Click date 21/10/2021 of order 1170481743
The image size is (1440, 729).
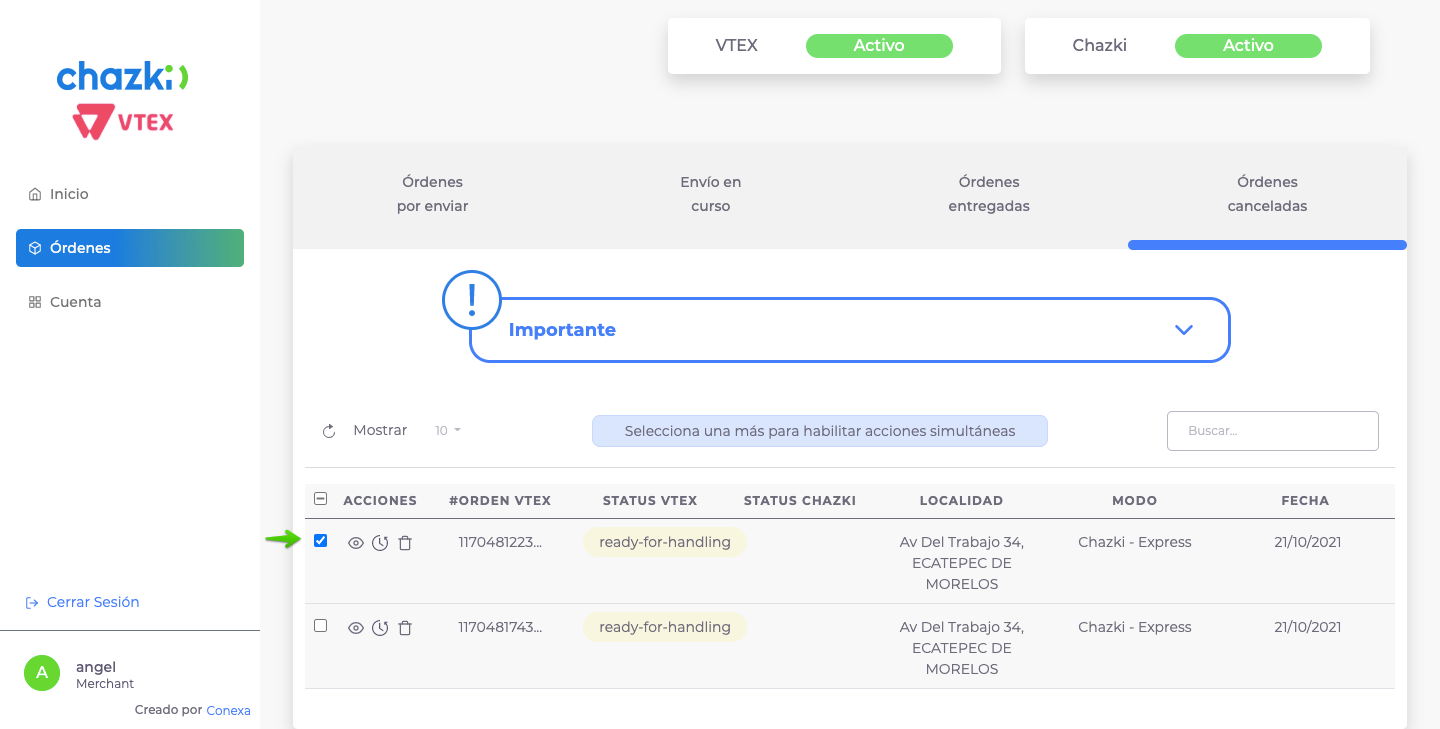(1308, 627)
